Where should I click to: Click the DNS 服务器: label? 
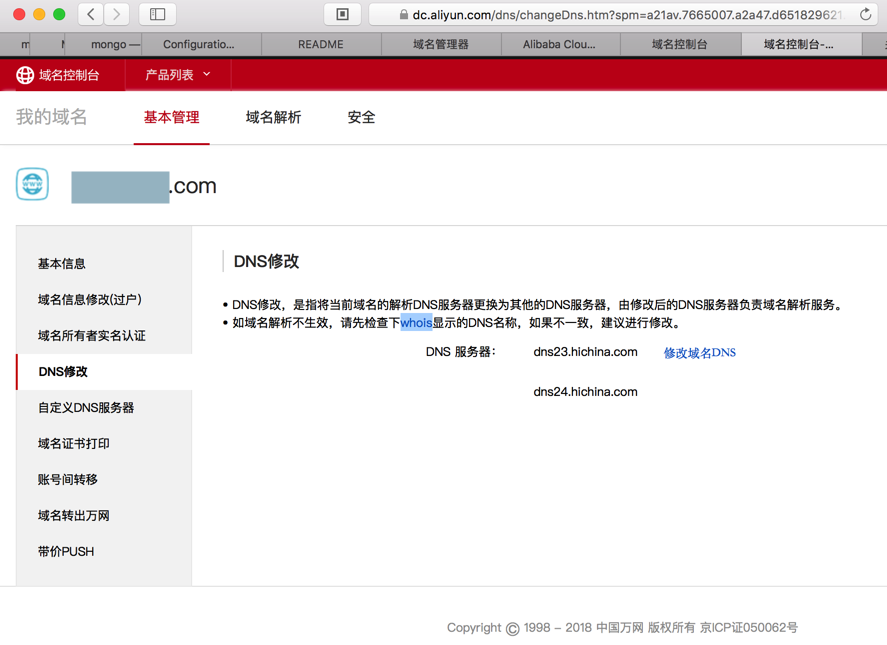click(x=460, y=352)
